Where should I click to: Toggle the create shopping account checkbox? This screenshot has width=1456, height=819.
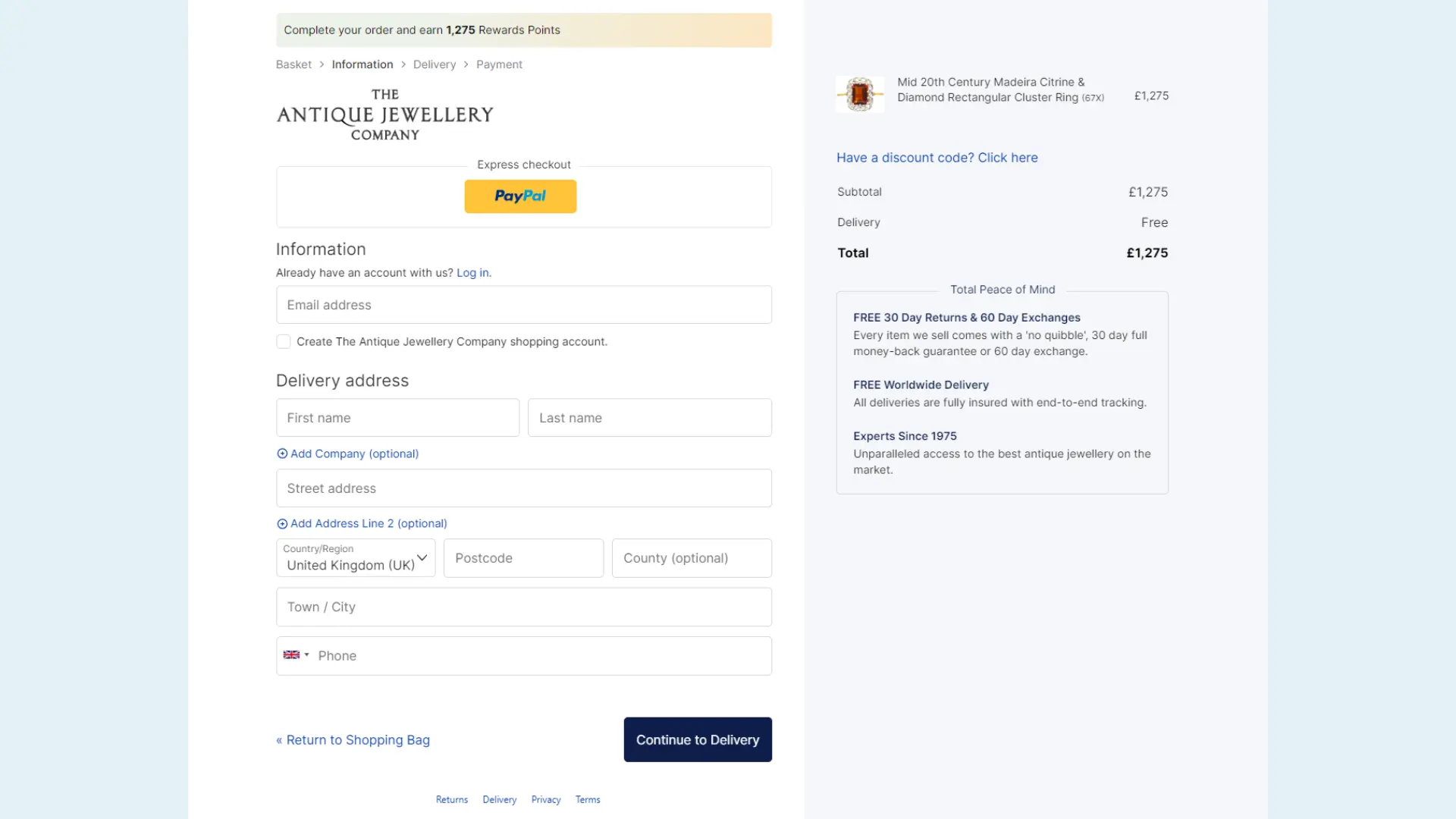click(283, 341)
